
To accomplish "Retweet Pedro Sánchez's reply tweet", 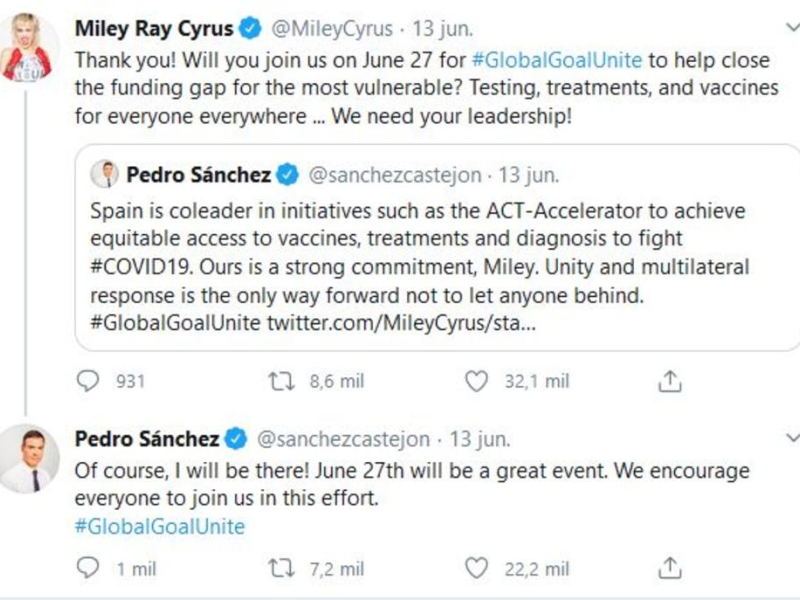I will point(281,569).
